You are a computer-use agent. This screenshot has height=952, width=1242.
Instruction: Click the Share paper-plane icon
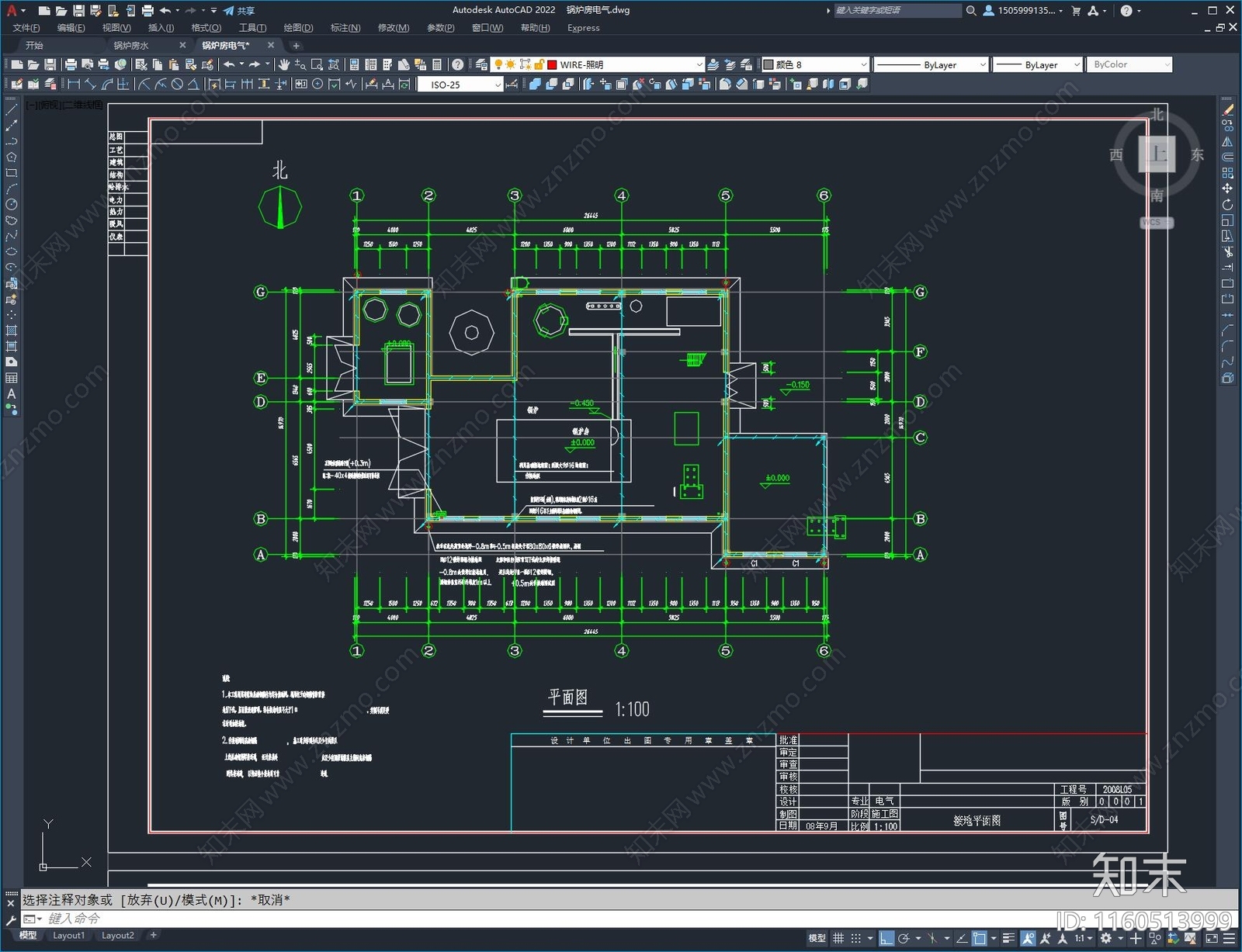pyautogui.click(x=228, y=11)
